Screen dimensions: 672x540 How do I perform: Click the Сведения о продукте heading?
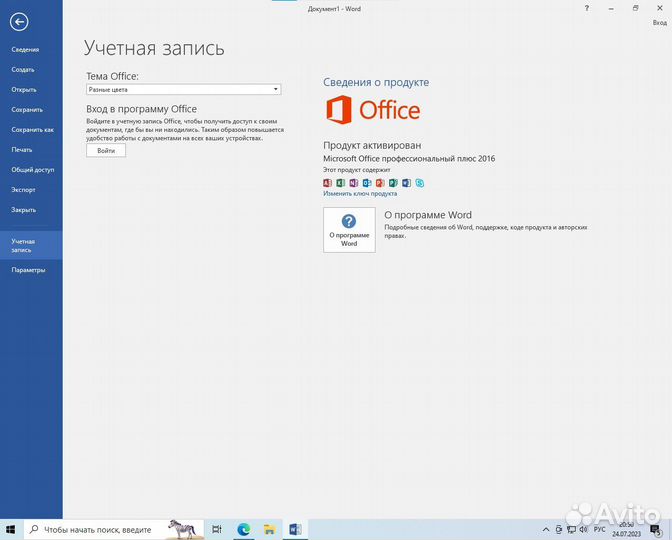376,82
